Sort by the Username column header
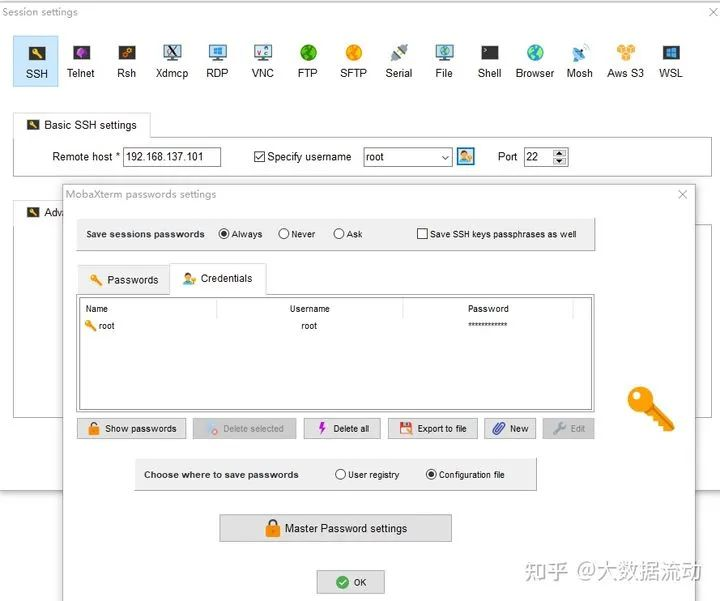 pos(309,309)
